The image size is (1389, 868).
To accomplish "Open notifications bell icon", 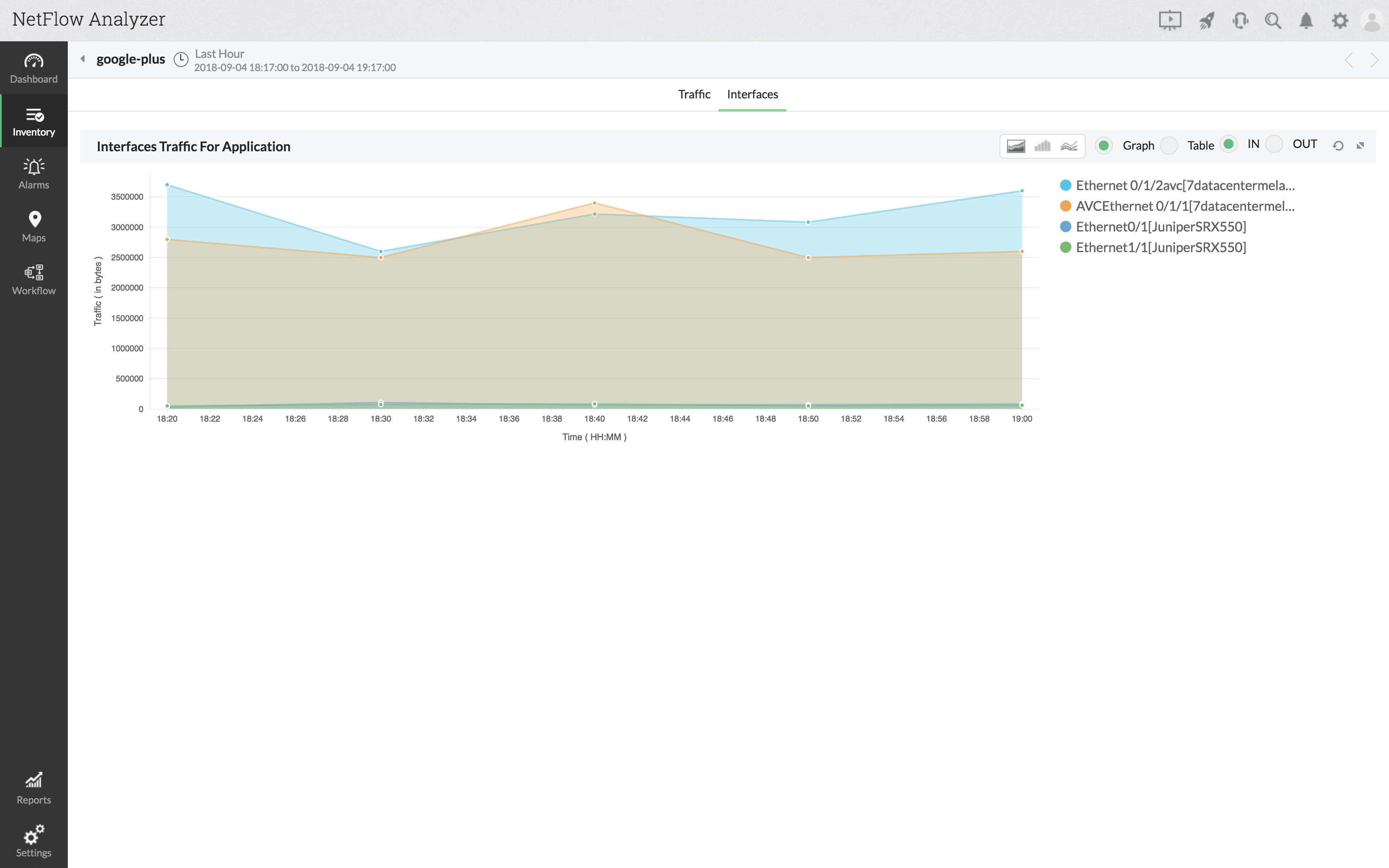I will (1306, 21).
